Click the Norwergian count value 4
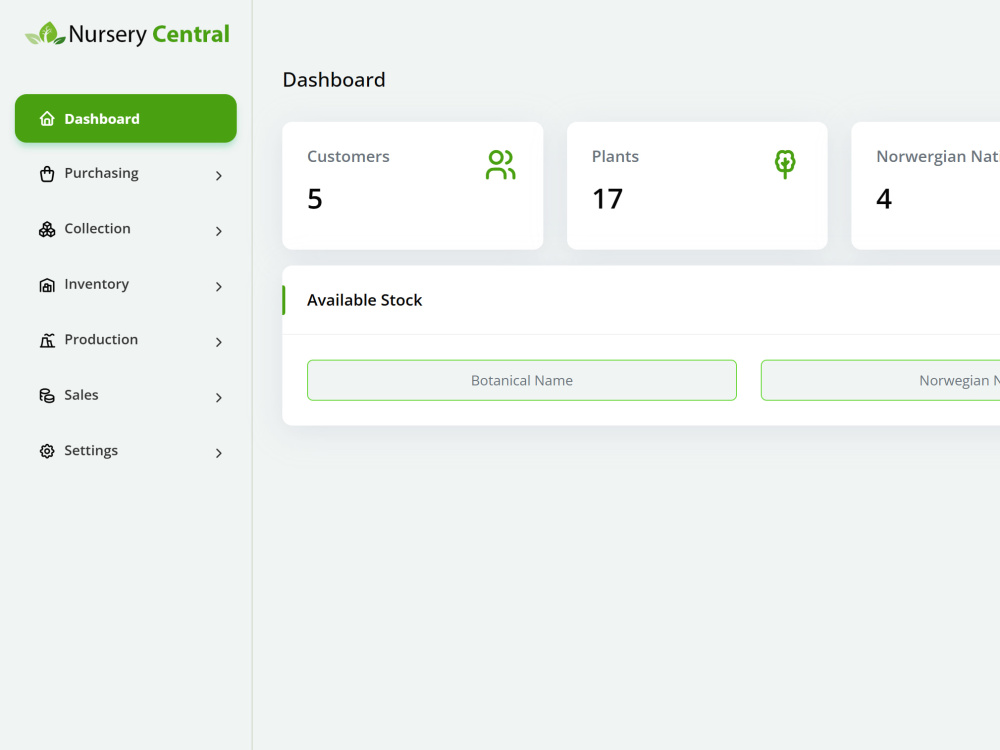 884,199
